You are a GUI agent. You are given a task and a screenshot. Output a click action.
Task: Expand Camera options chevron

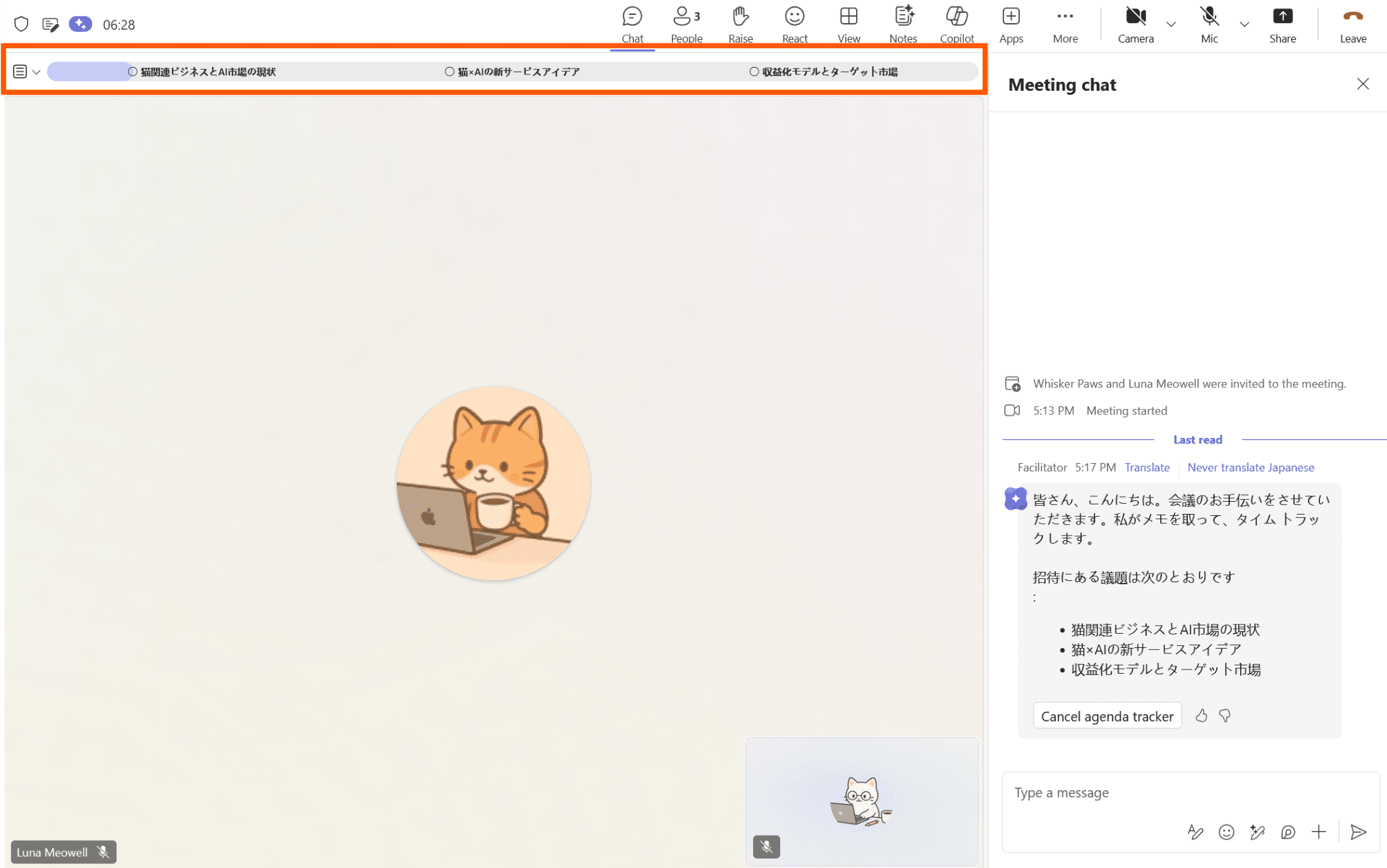[x=1171, y=24]
